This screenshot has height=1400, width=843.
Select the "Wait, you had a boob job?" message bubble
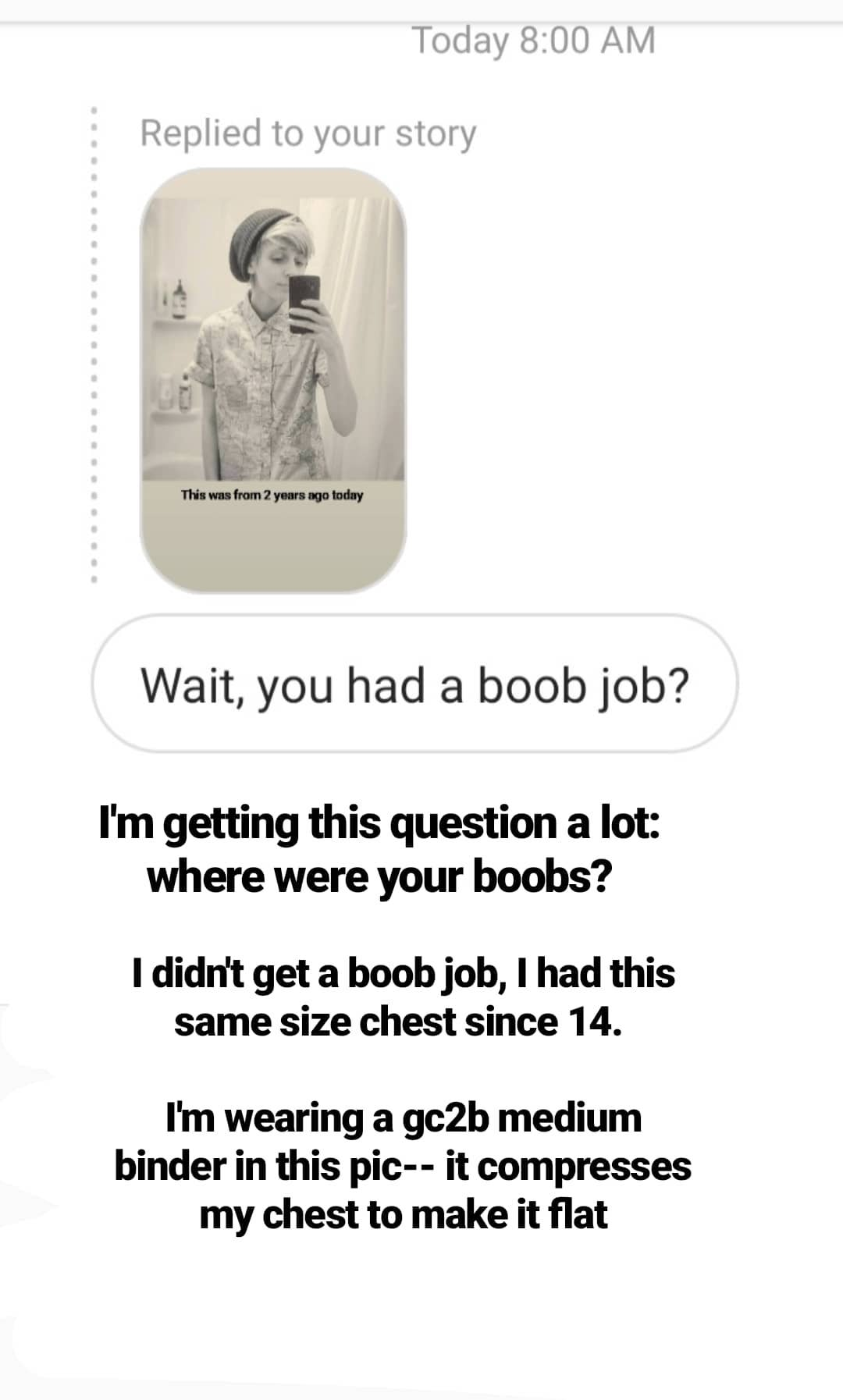pos(415,684)
